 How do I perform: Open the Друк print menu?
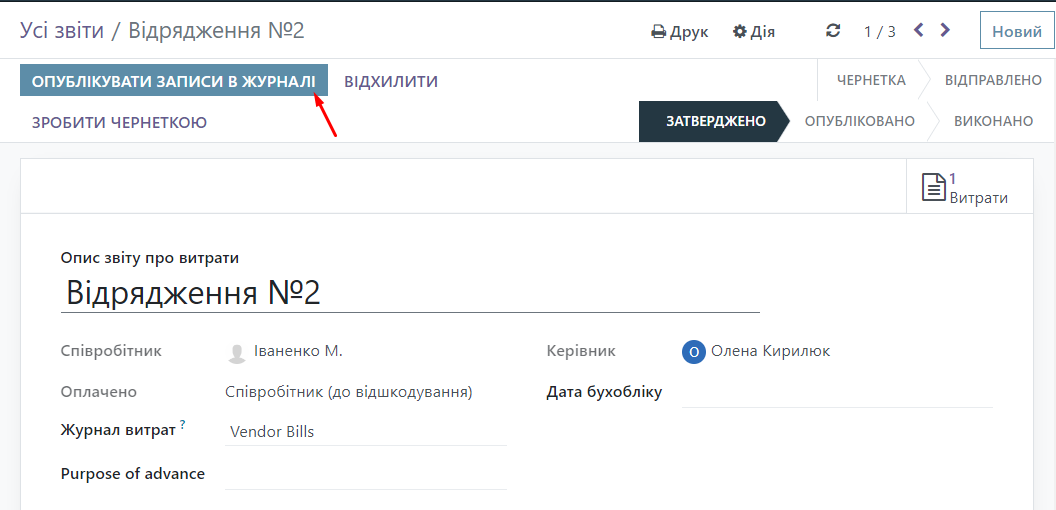680,32
